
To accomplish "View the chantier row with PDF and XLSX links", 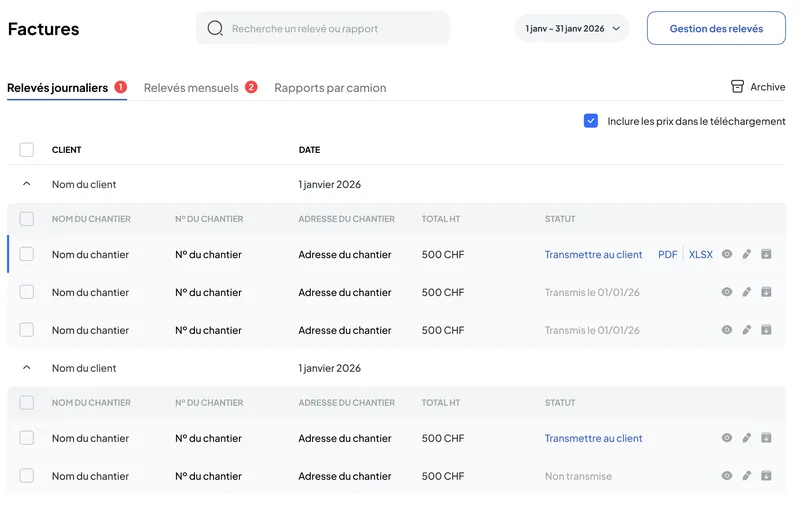I will point(727,254).
